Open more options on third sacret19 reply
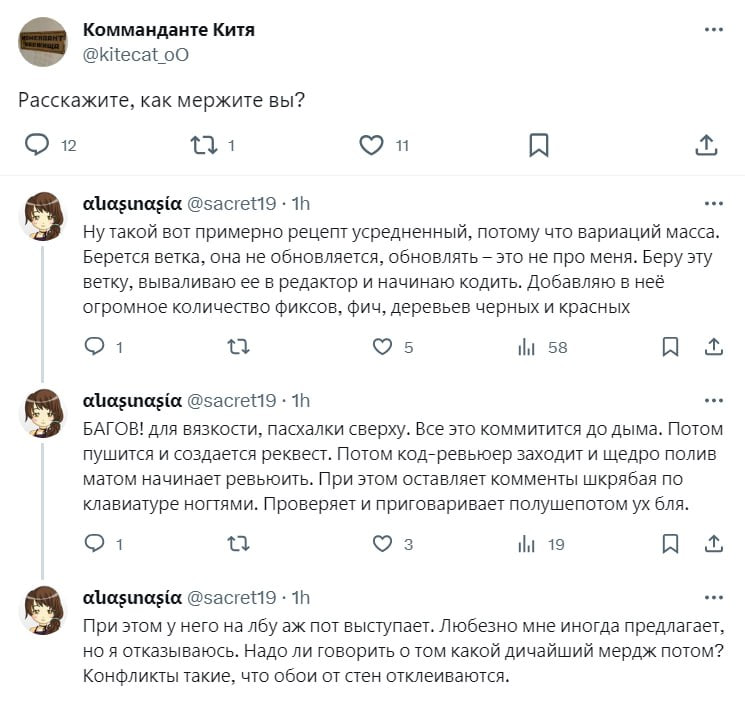This screenshot has height=726, width=745. [713, 598]
